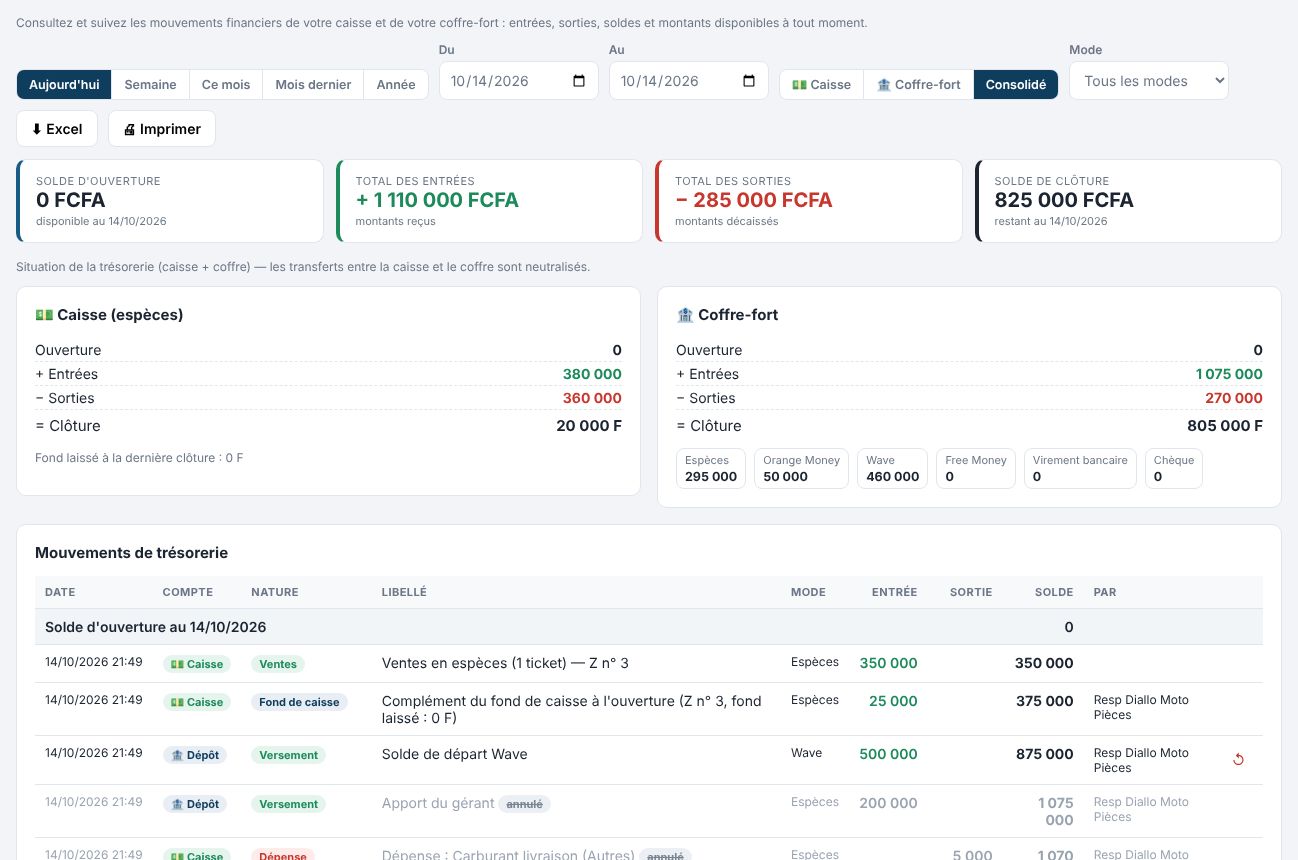The height and width of the screenshot is (860, 1298).
Task: Click the '− 285 000 FCFA' total sorties amount
Action: click(754, 200)
